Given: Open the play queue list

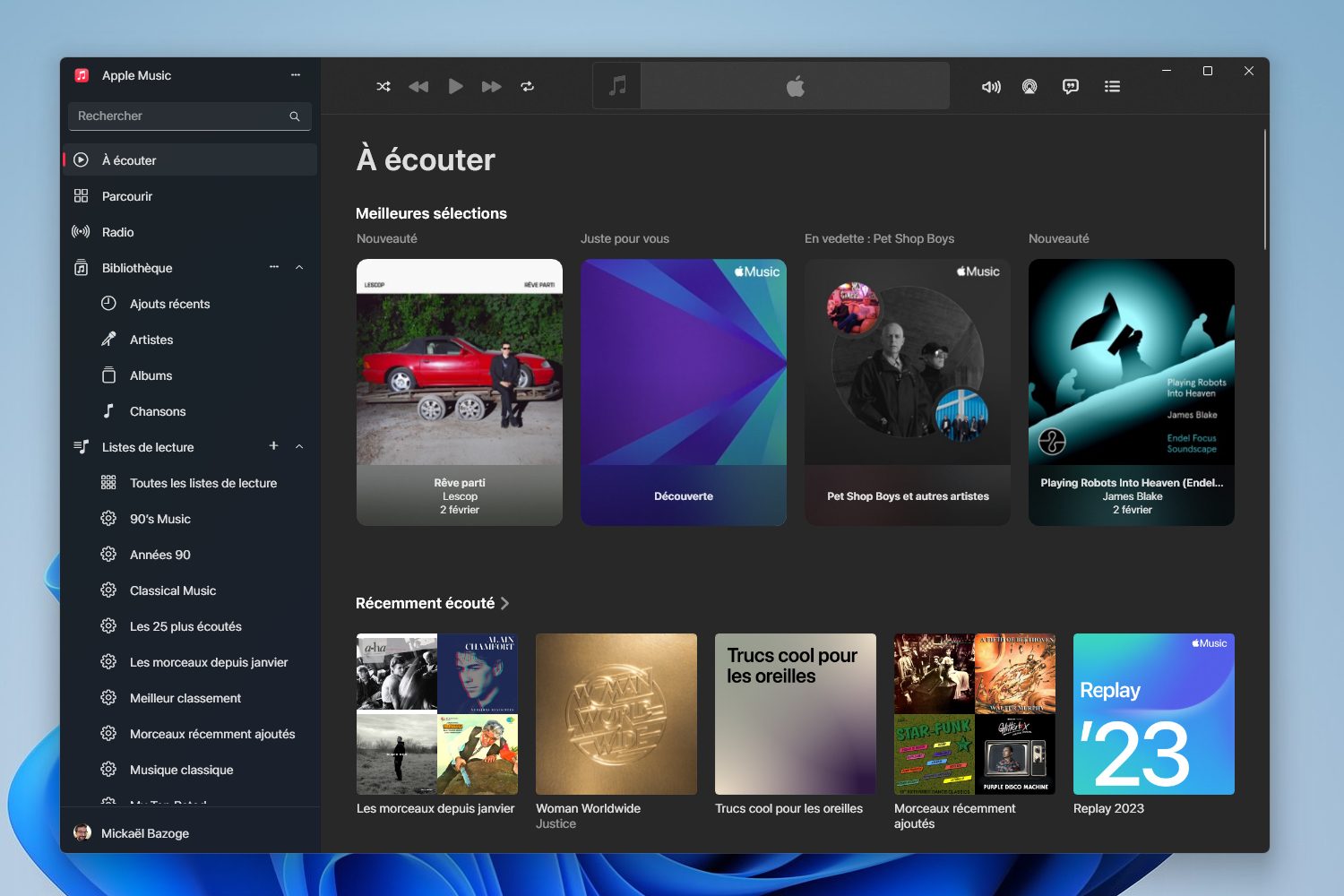Looking at the screenshot, I should [1112, 87].
